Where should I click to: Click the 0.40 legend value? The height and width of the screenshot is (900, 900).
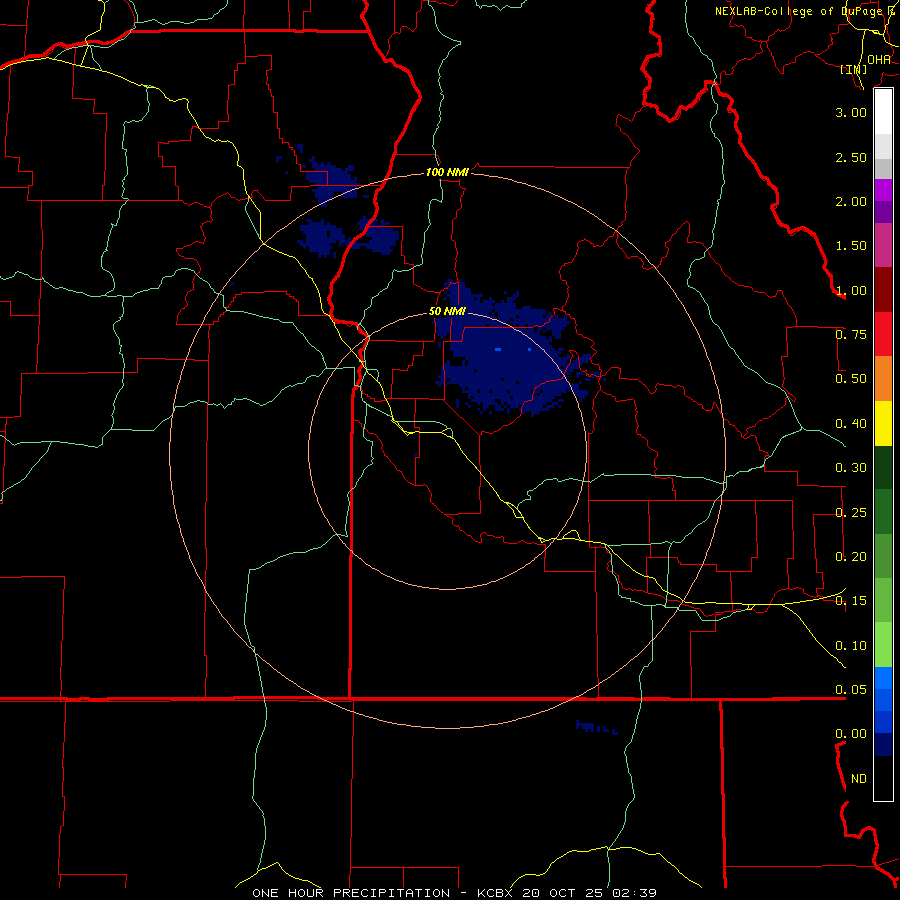click(851, 424)
